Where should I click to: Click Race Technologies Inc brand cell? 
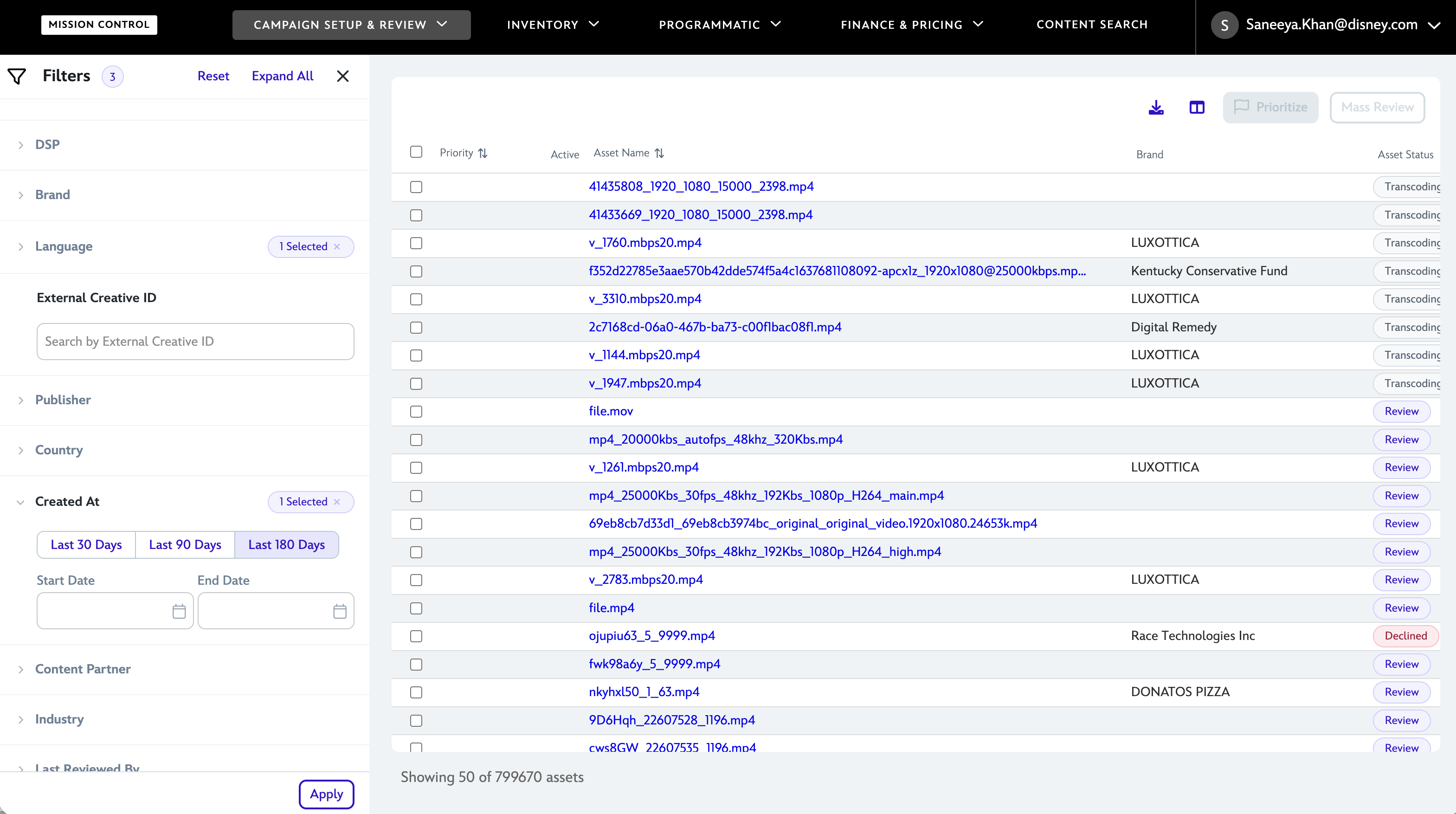1192,636
